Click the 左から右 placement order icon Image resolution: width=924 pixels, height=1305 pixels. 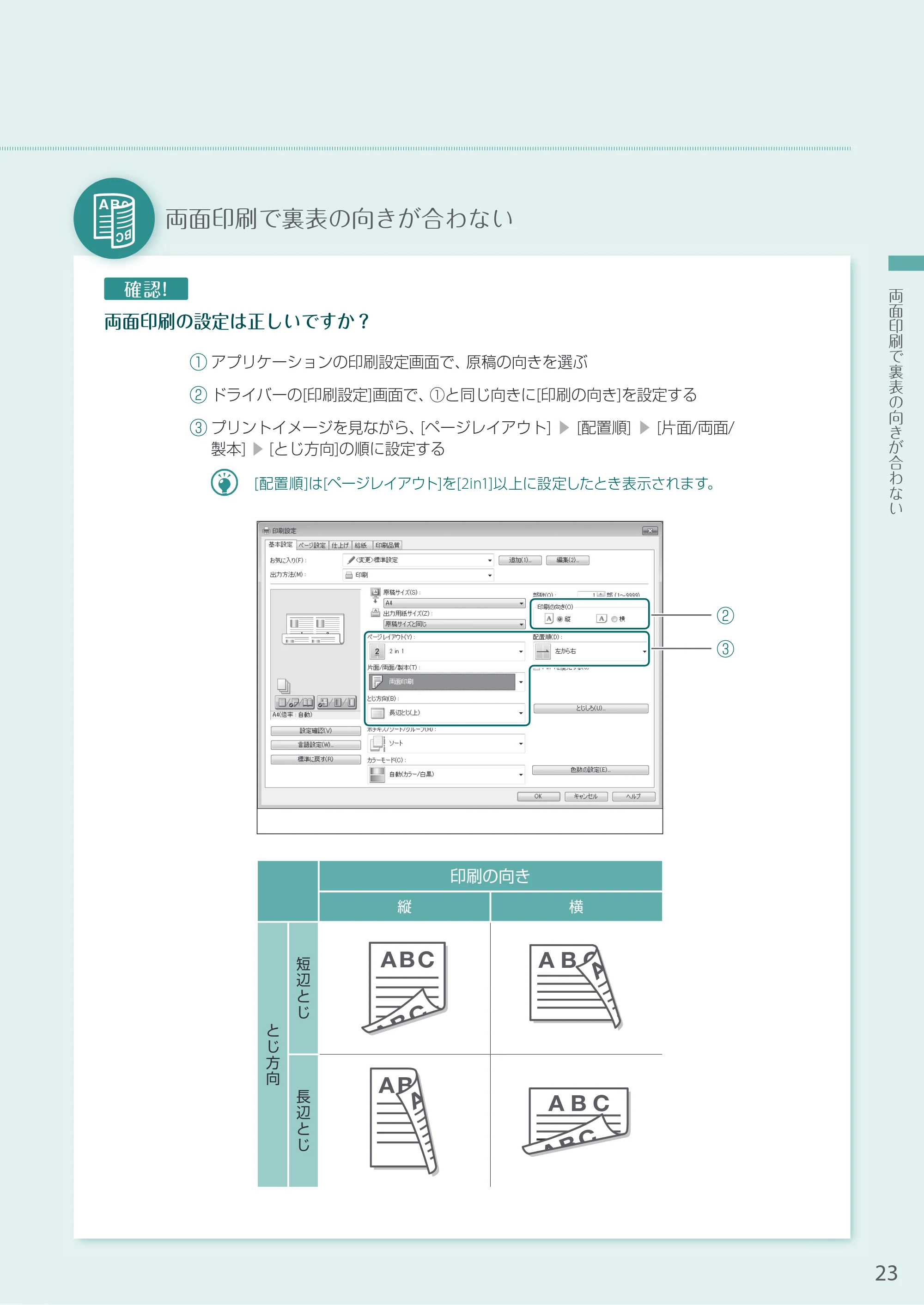coord(543,651)
